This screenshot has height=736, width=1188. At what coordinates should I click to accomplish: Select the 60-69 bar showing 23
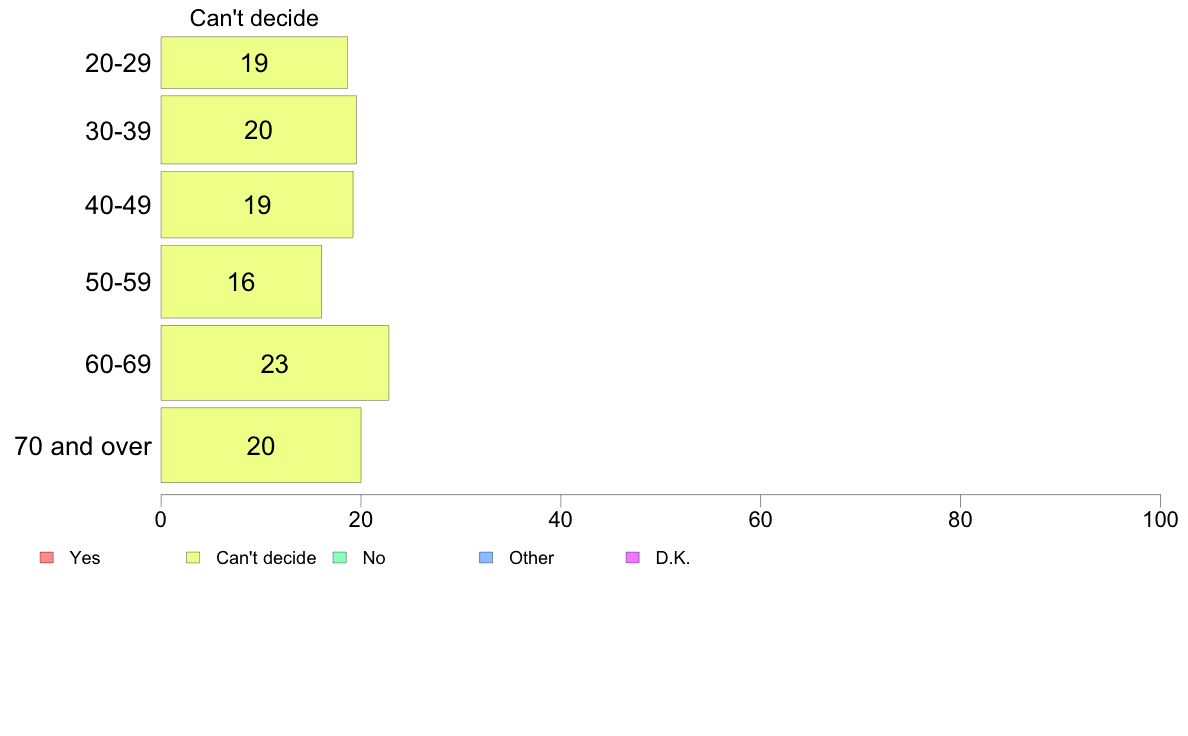point(274,363)
